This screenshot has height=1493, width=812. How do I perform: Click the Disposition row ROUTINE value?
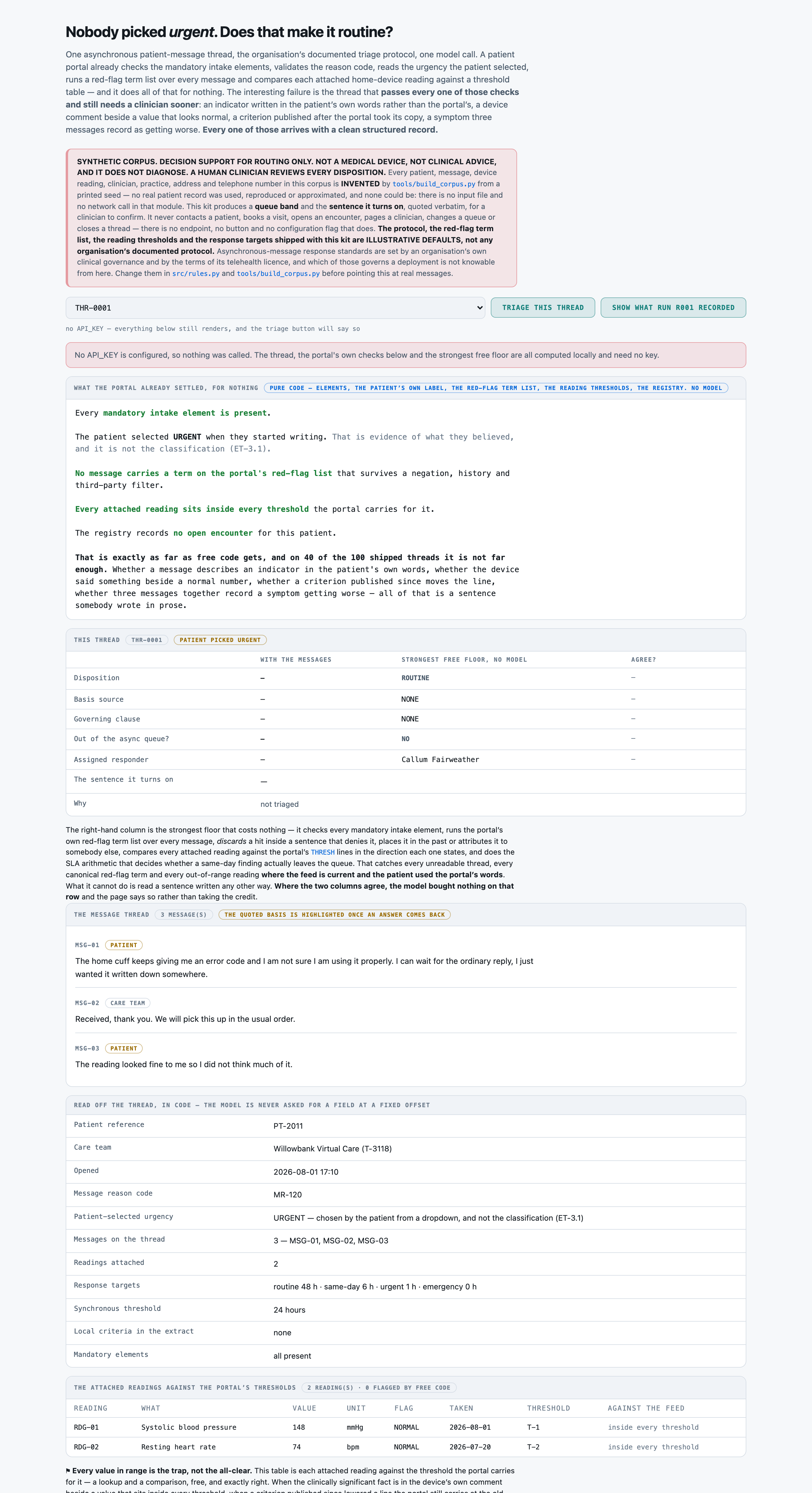[416, 678]
